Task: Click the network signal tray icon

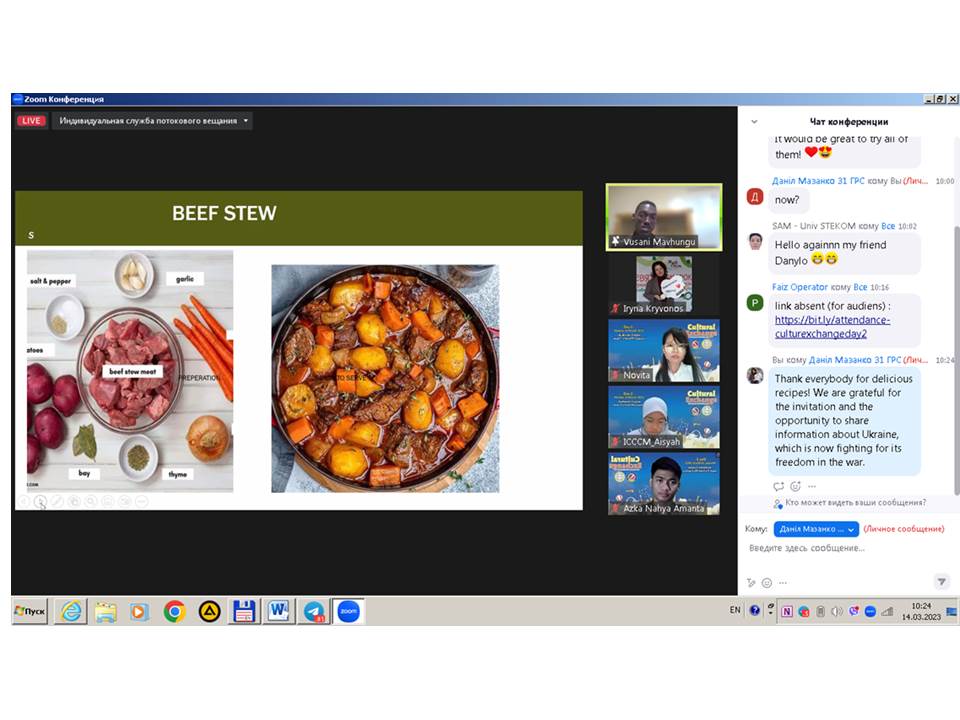Action: 887,611
